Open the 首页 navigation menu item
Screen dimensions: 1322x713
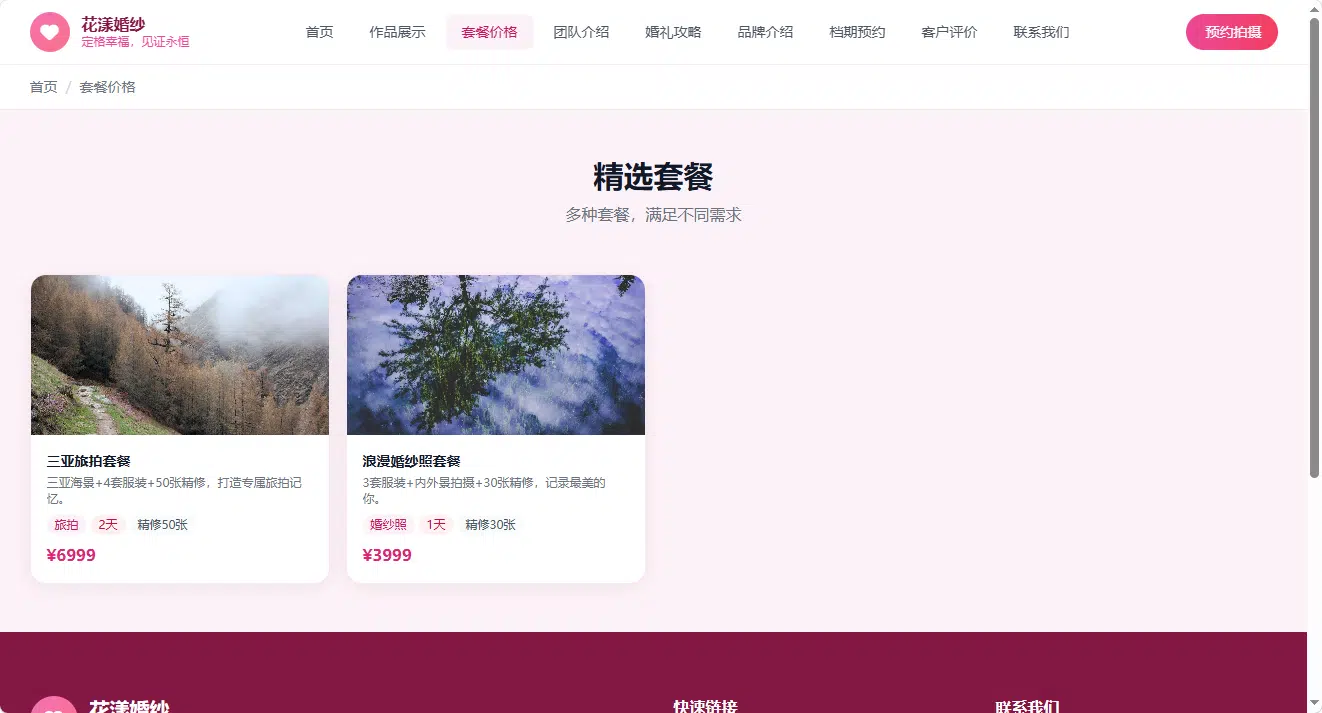(320, 32)
